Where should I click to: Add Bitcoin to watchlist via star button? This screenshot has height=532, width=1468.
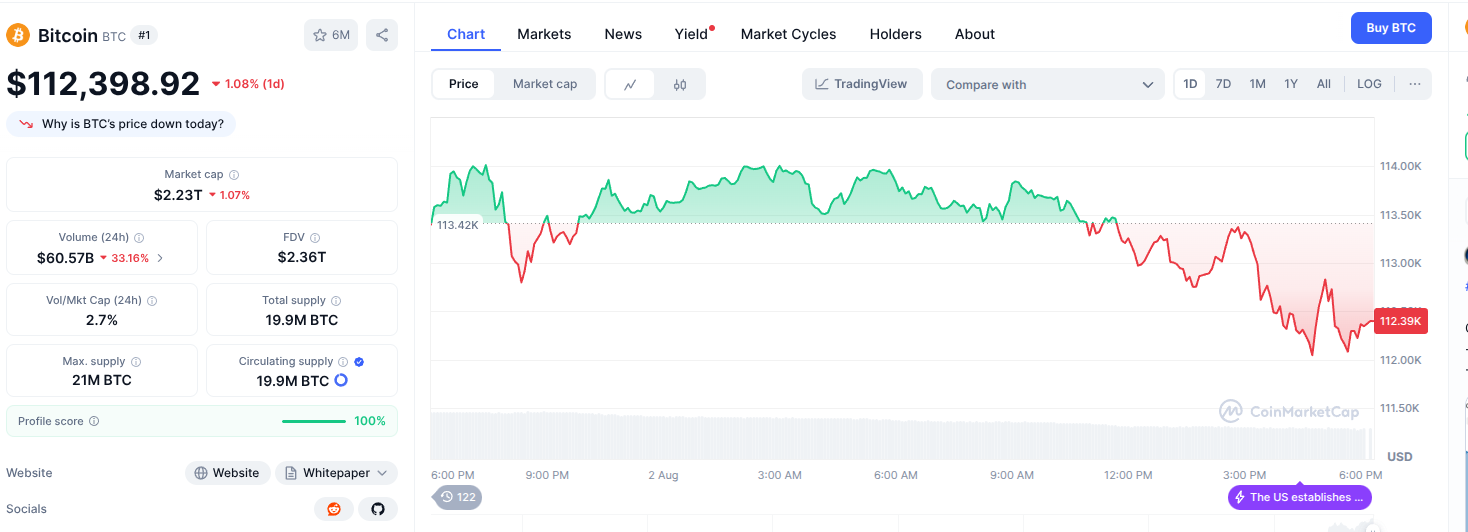[x=331, y=35]
